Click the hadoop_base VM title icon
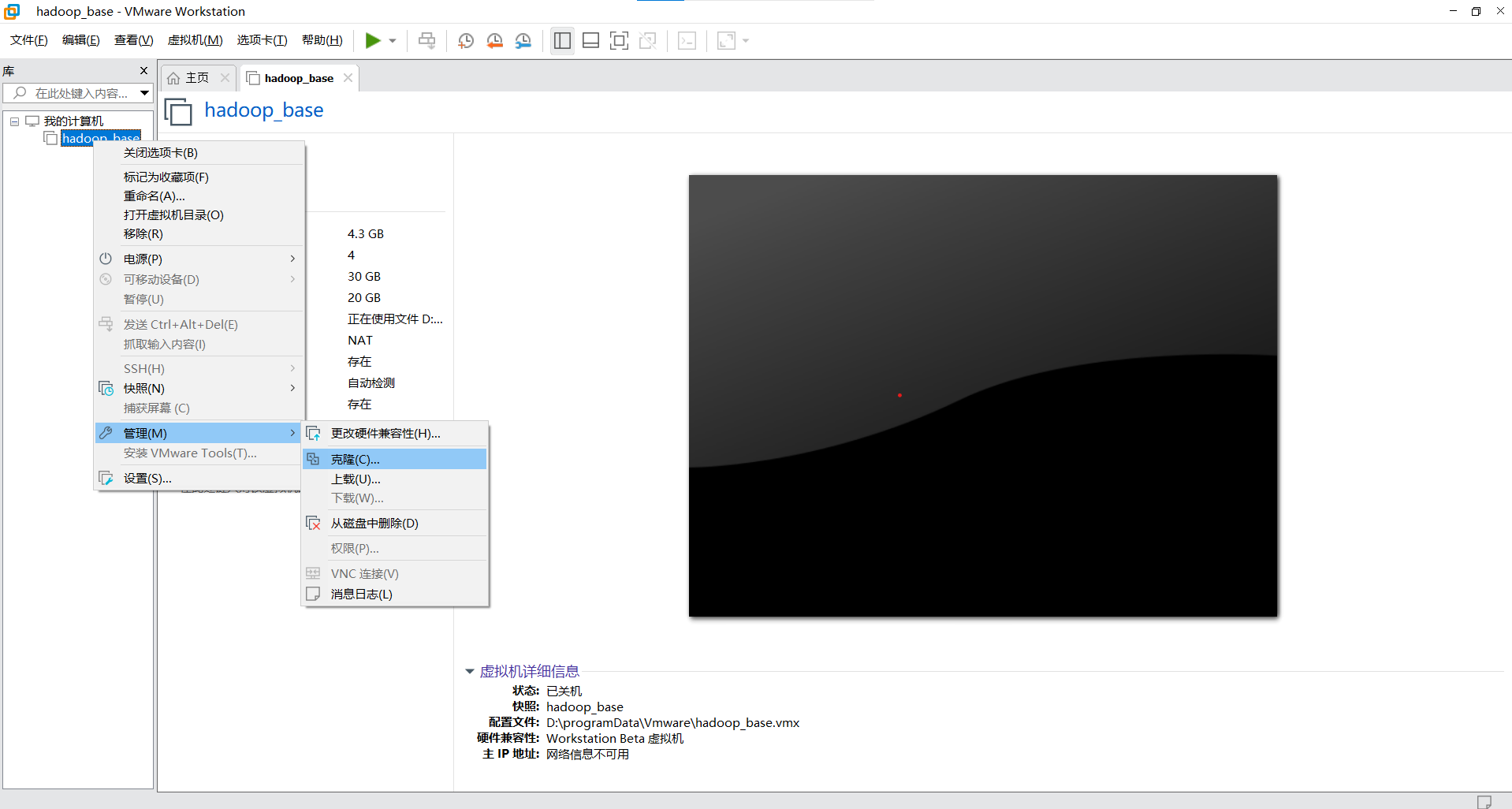 click(178, 111)
